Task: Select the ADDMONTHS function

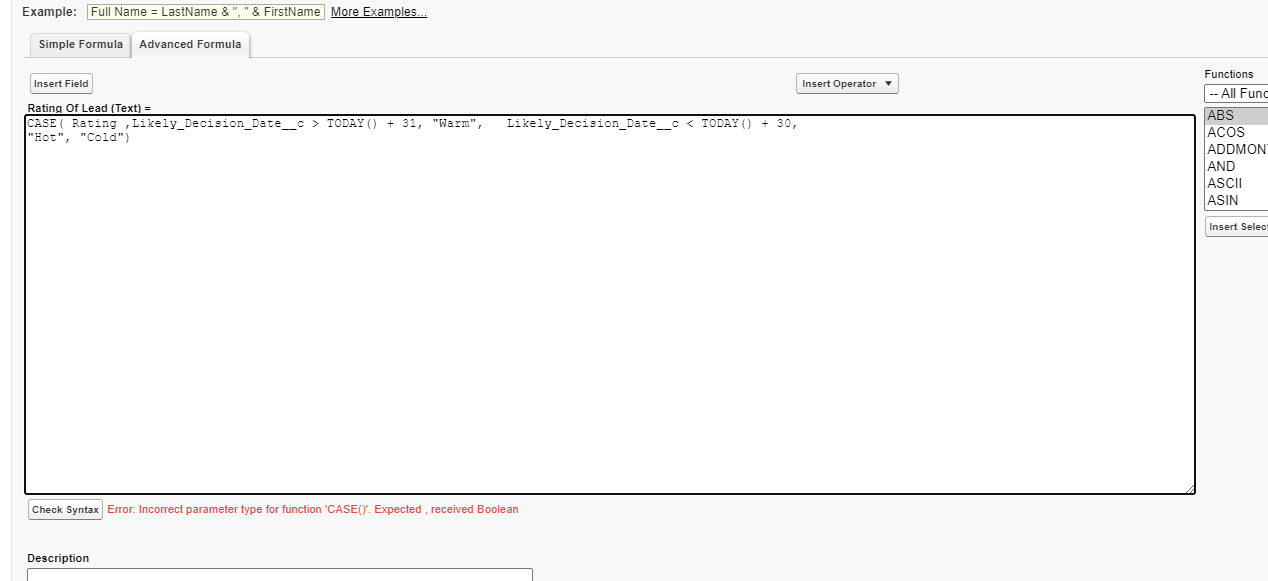Action: tap(1233, 148)
